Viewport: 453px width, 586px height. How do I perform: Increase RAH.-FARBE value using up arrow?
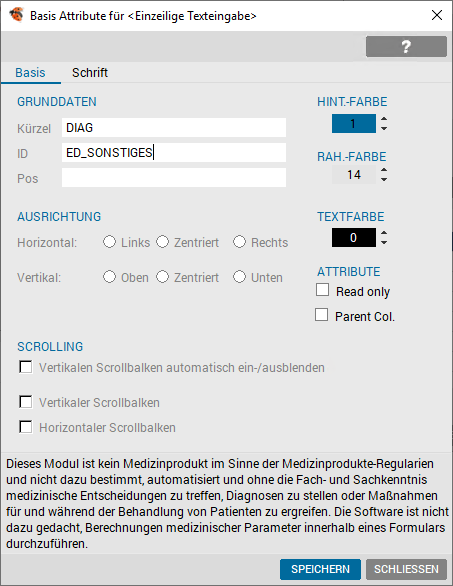384,170
